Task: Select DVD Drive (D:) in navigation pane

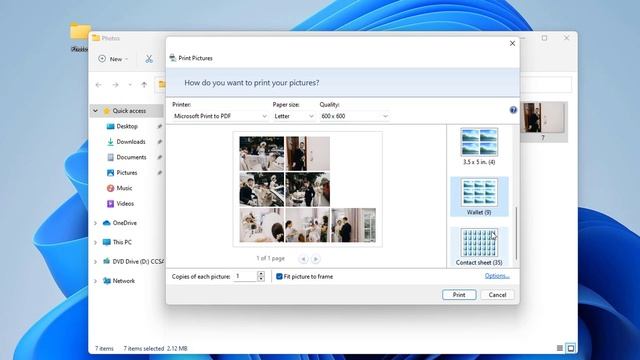Action: coord(134,261)
